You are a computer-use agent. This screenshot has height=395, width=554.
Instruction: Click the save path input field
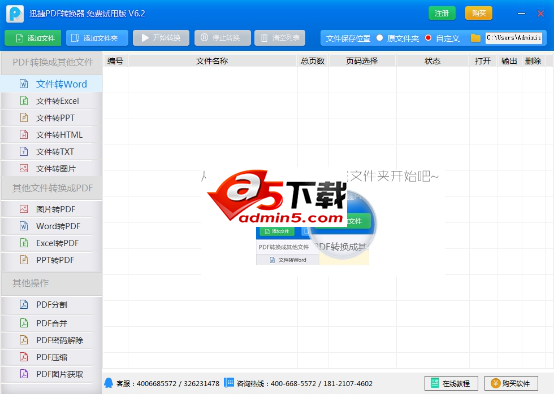tap(514, 38)
